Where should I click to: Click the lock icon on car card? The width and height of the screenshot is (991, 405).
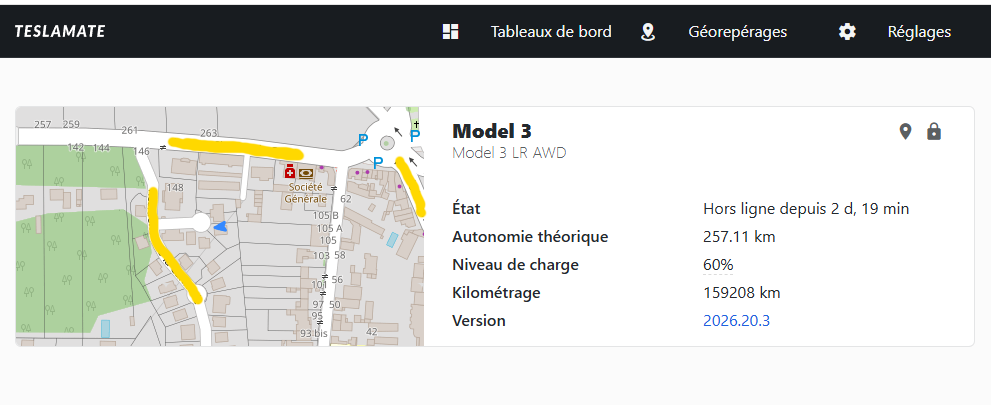click(x=933, y=131)
